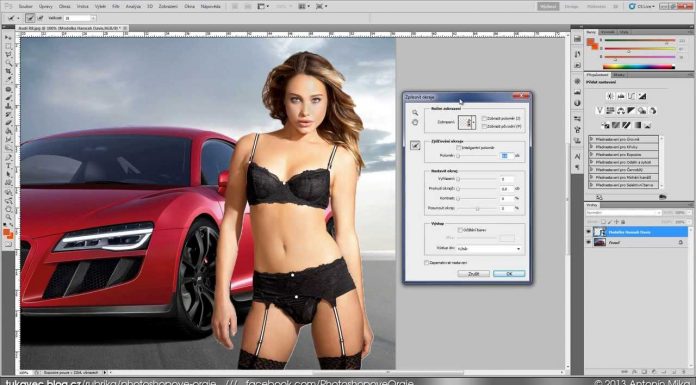
Task: Open the Obraz menu
Action: click(x=65, y=7)
